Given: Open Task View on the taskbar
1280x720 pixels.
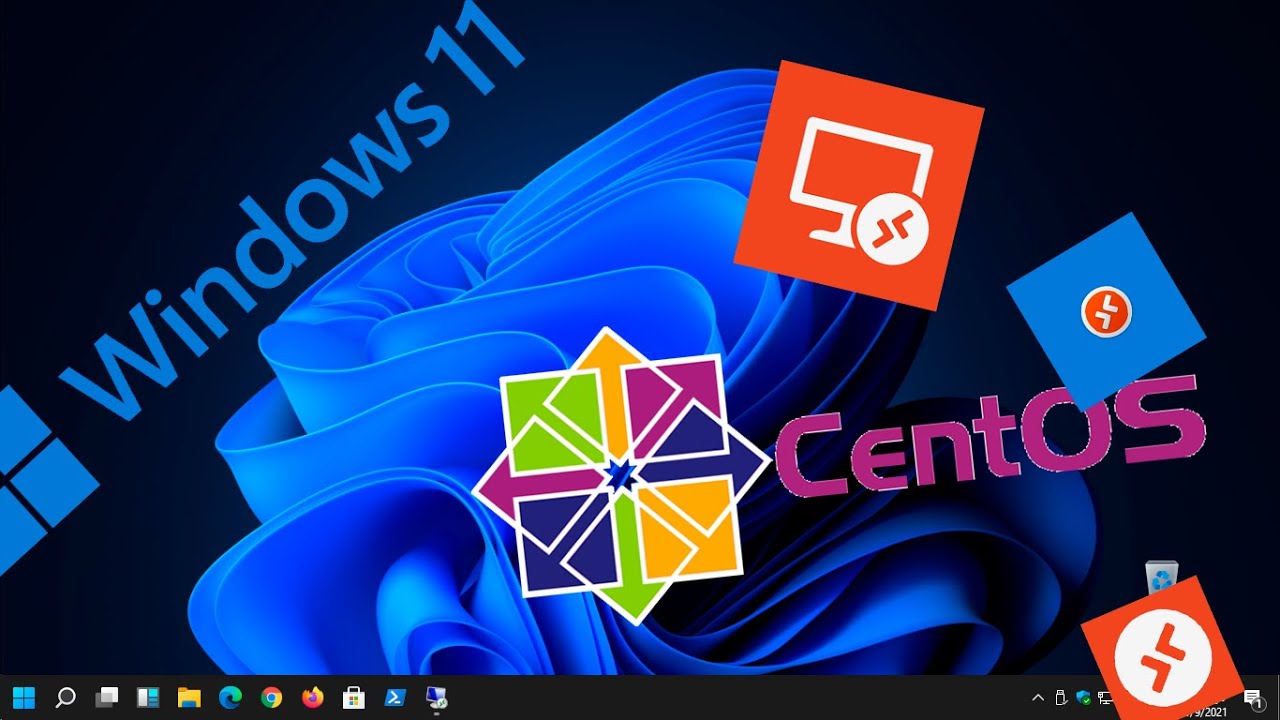Looking at the screenshot, I should (107, 697).
